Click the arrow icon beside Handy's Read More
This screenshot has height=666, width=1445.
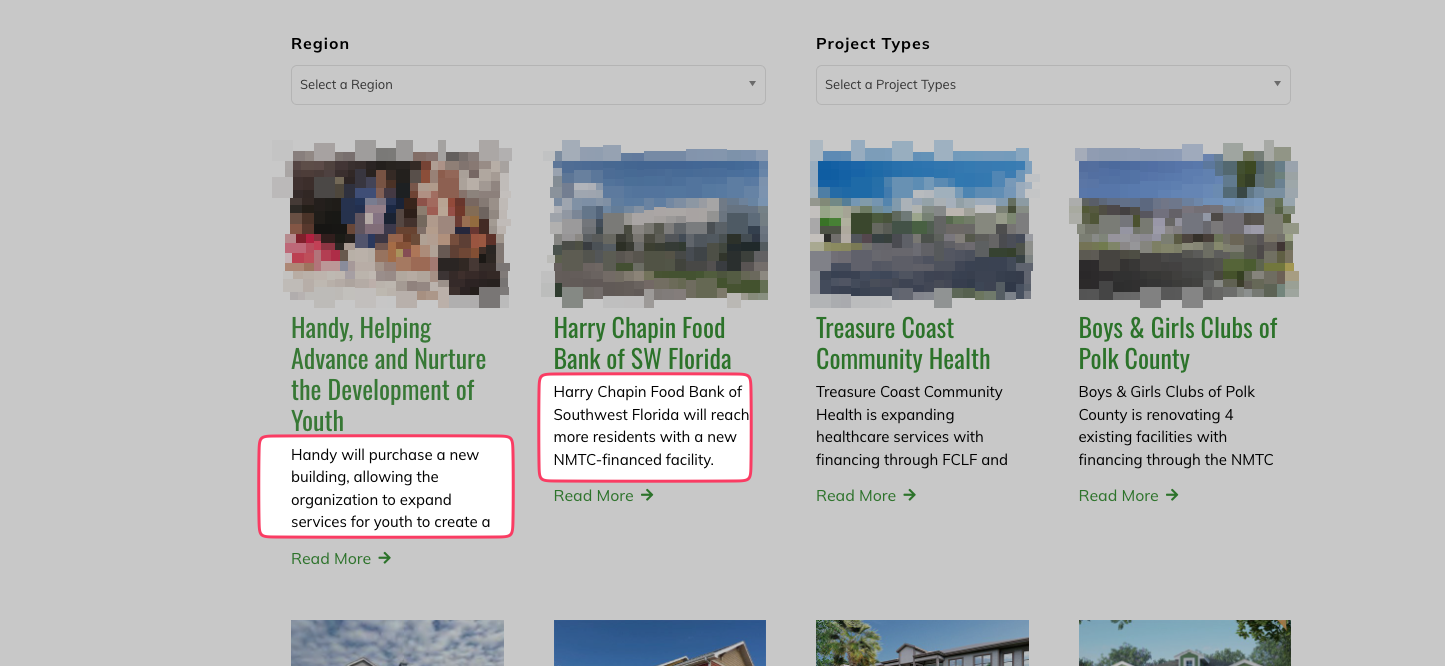[385, 558]
